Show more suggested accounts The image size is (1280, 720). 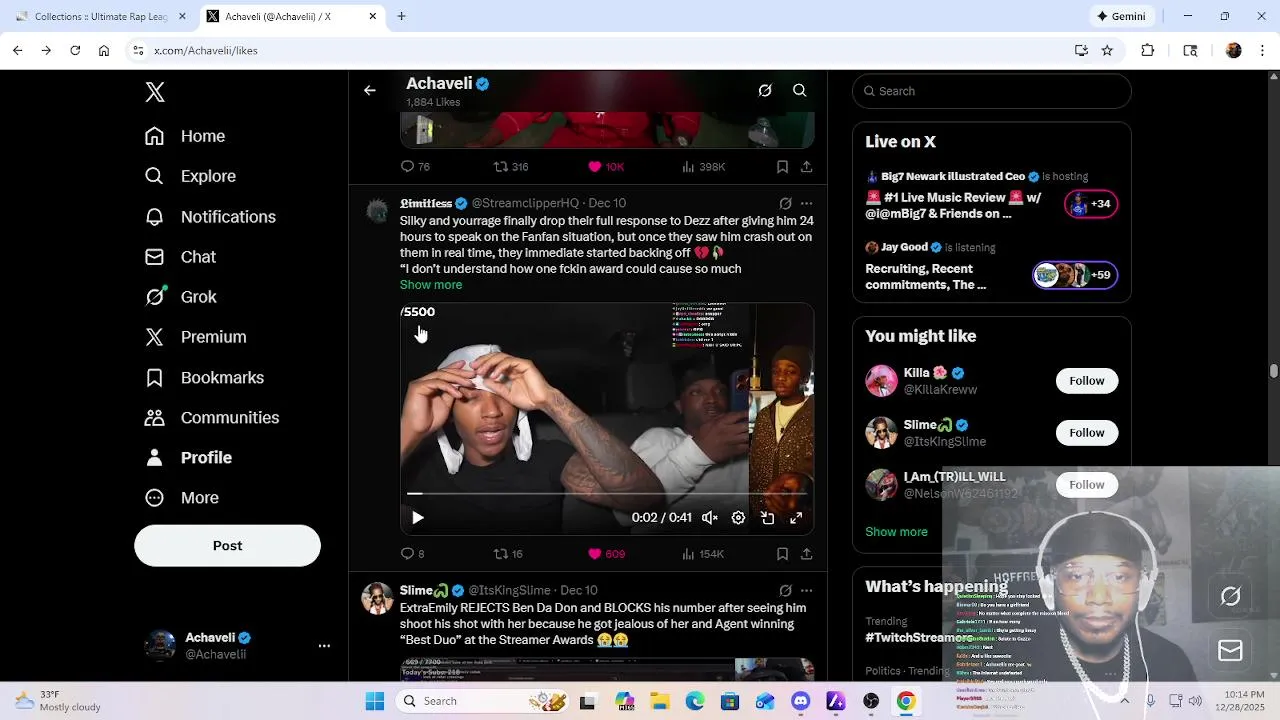[896, 532]
